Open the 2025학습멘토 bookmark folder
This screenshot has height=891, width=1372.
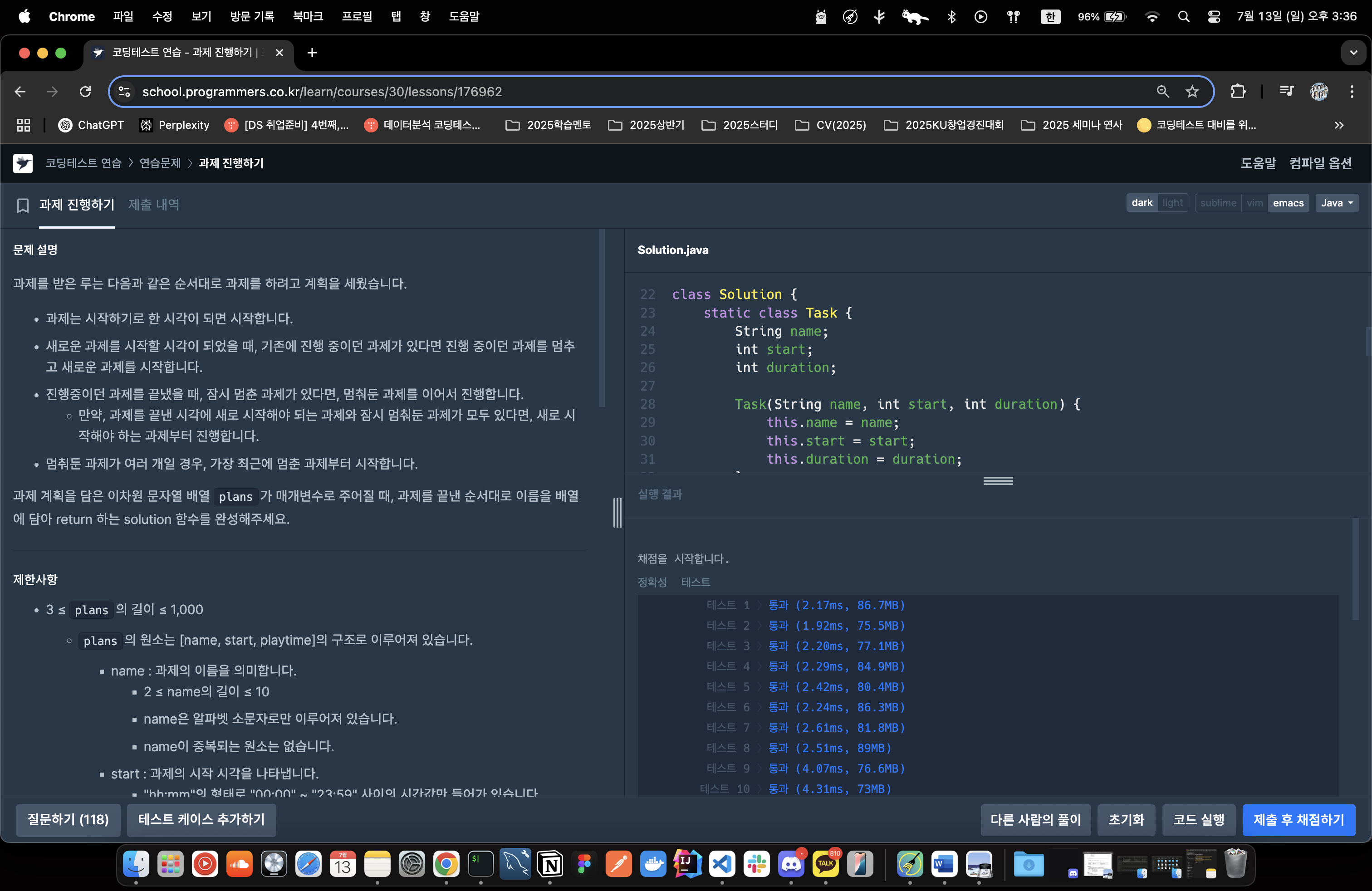pyautogui.click(x=548, y=125)
